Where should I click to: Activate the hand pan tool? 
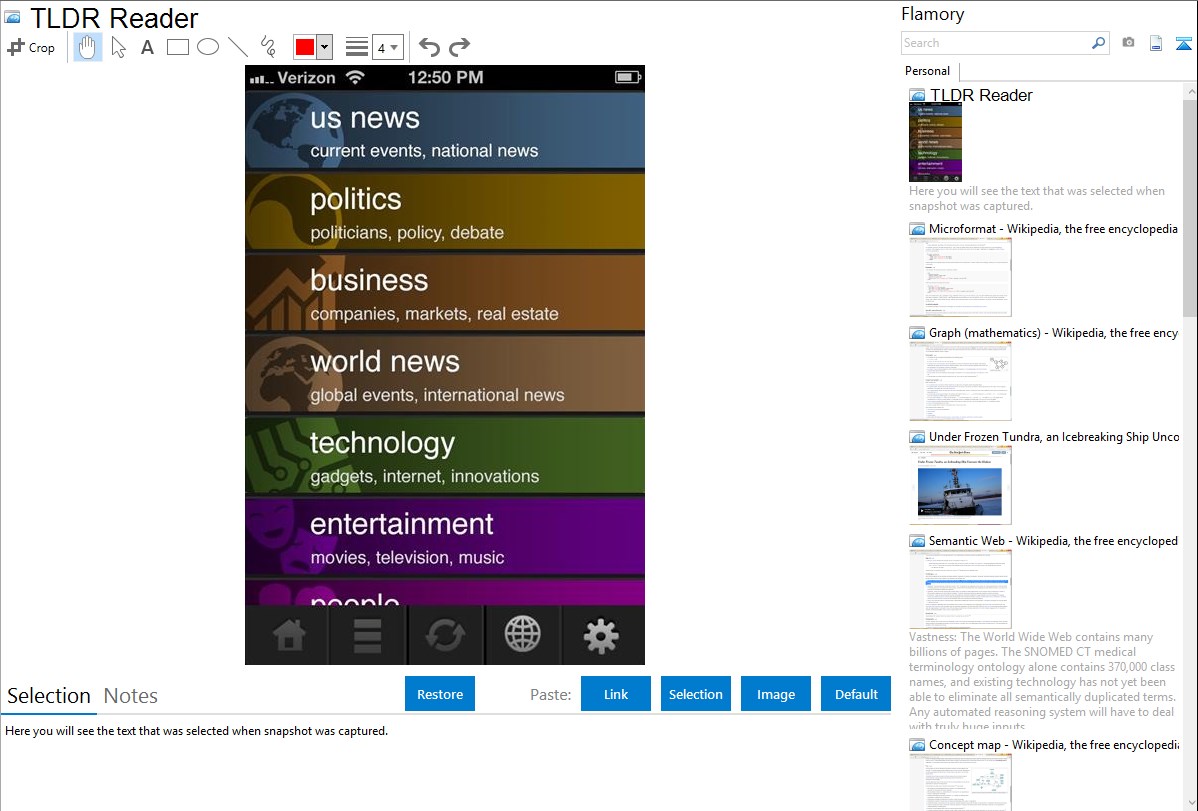click(87, 47)
